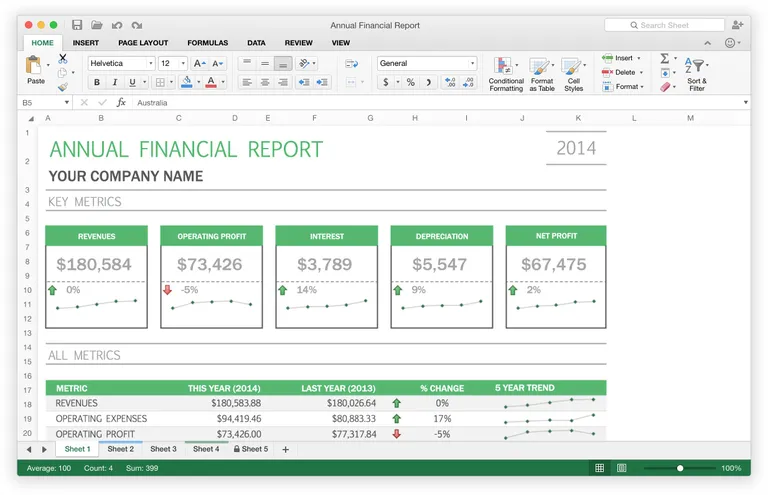Click the Search Sheet field
This screenshot has width=768, height=495.
[664, 25]
